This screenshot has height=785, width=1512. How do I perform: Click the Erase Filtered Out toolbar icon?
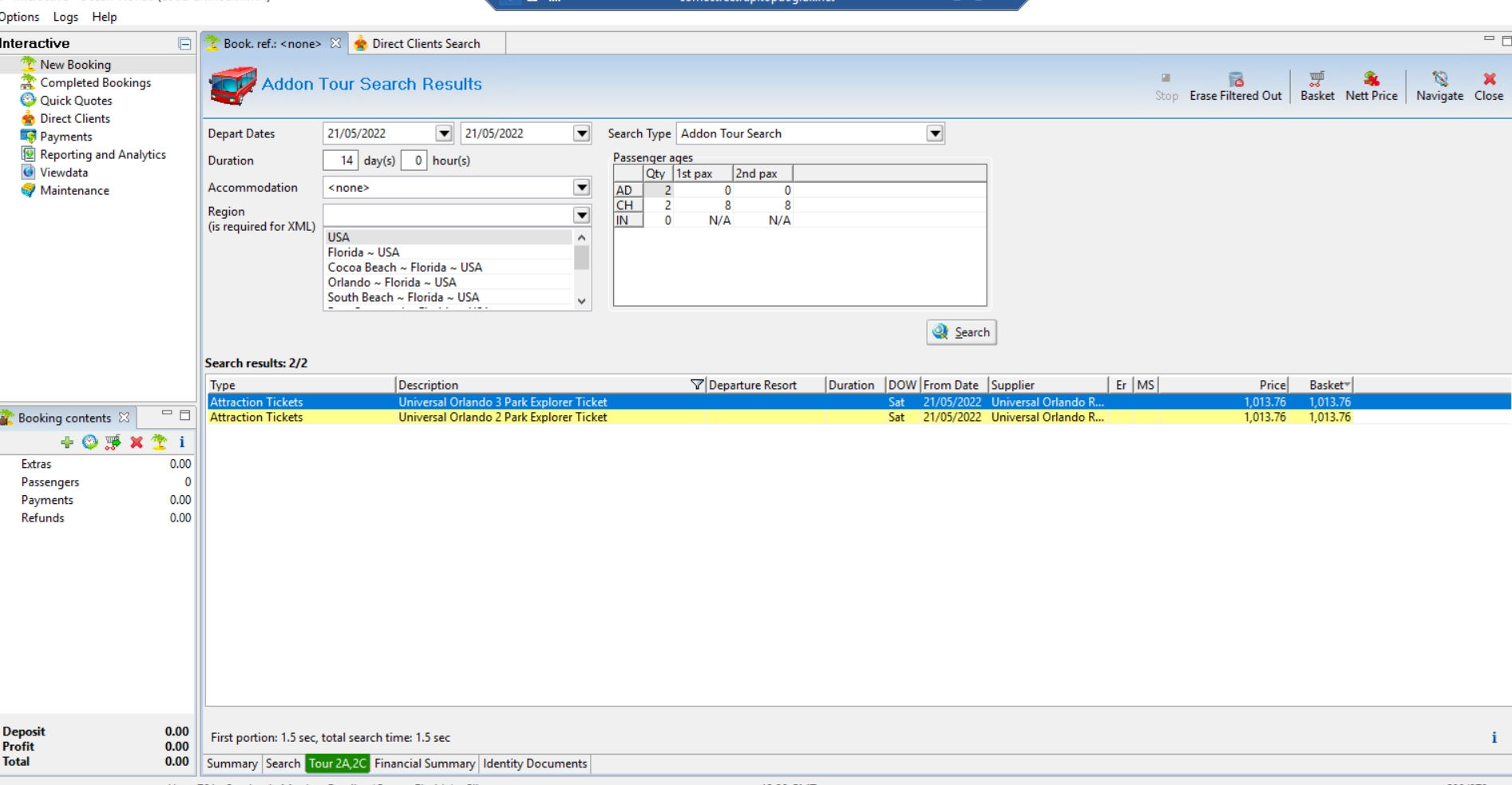tap(1236, 78)
